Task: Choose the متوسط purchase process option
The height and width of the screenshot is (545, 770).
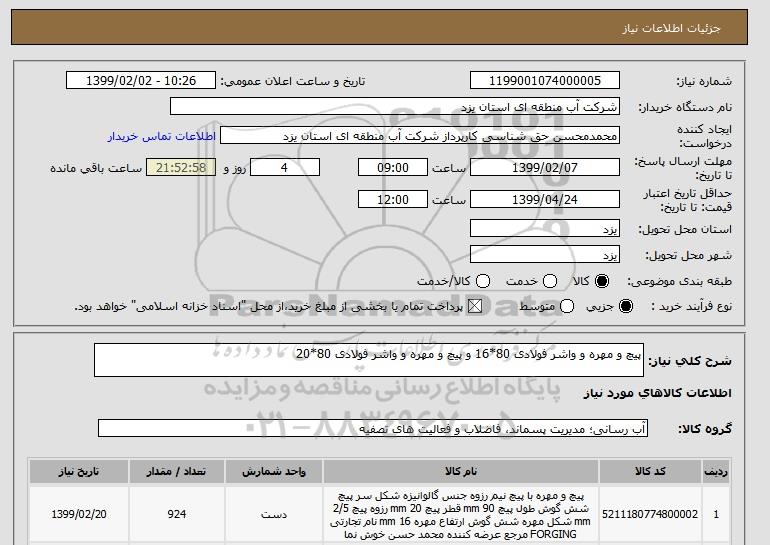Action: click(x=567, y=306)
